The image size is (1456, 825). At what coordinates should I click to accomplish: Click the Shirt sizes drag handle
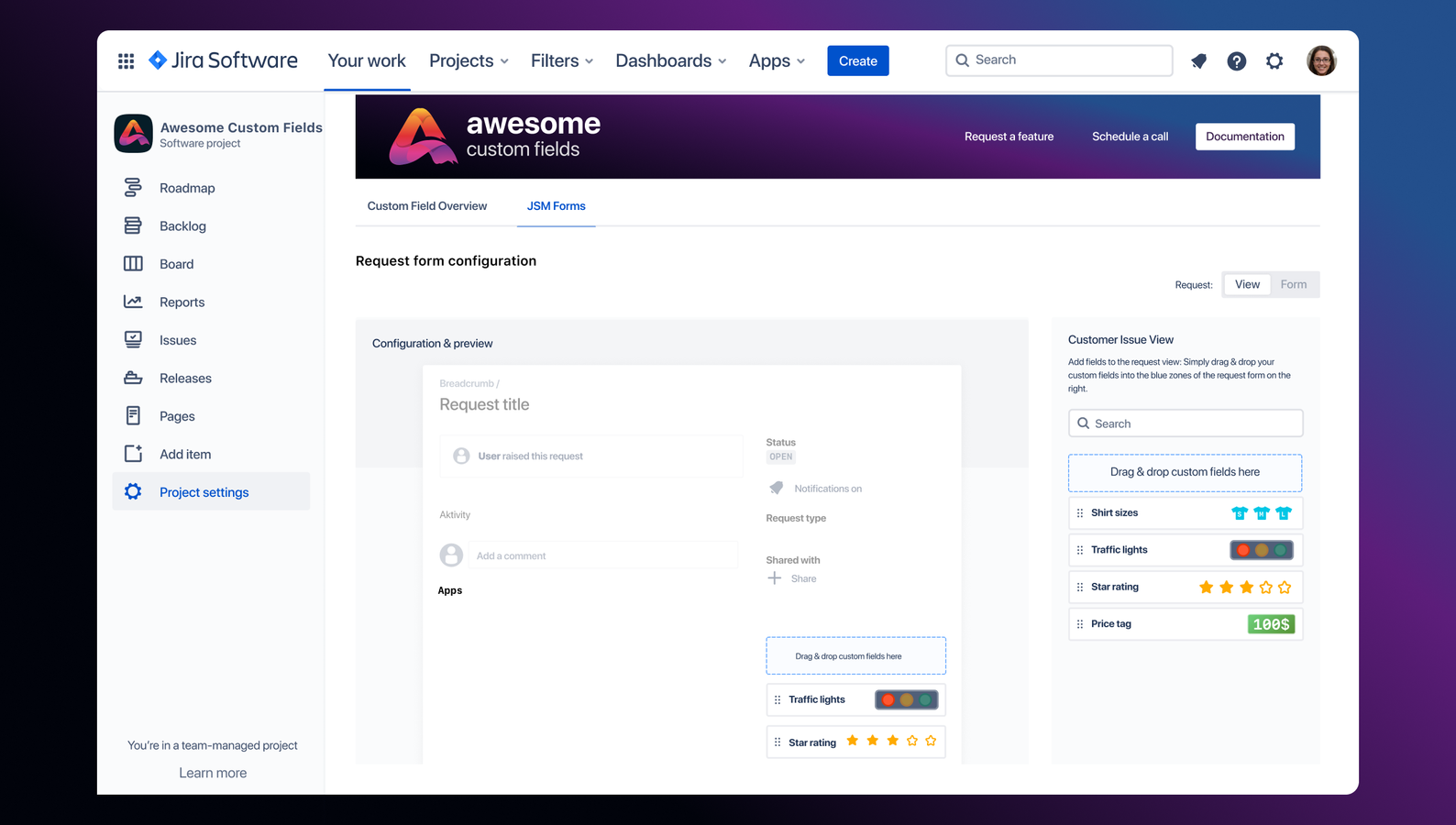point(1080,513)
